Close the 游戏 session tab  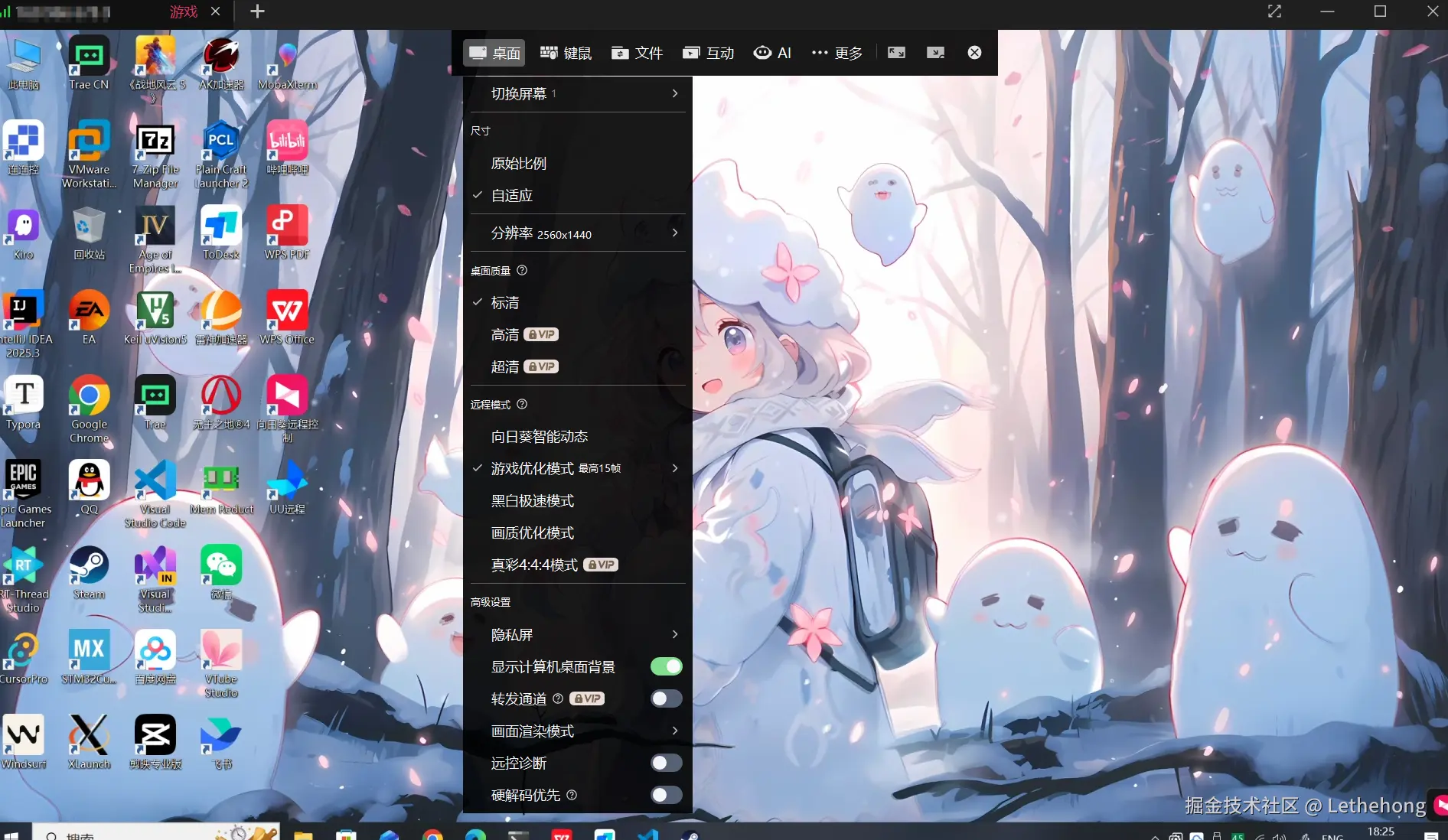click(x=216, y=11)
